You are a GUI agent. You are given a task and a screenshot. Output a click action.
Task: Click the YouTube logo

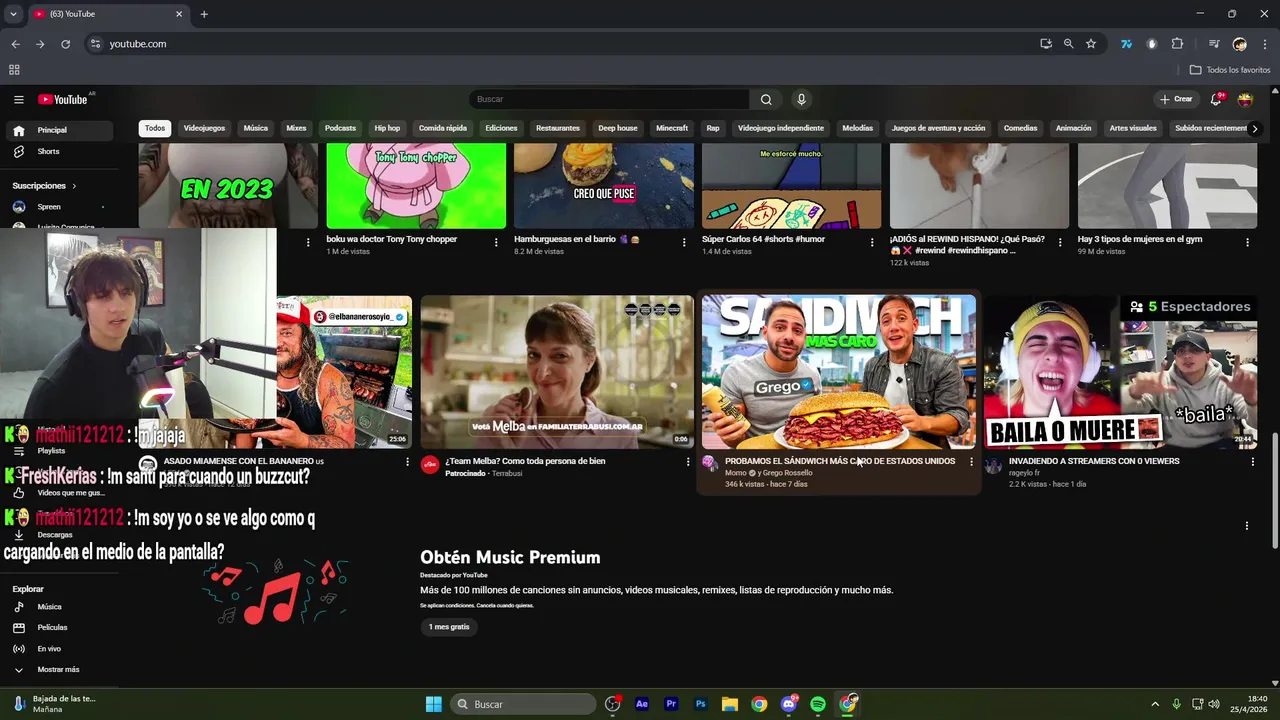coord(65,99)
